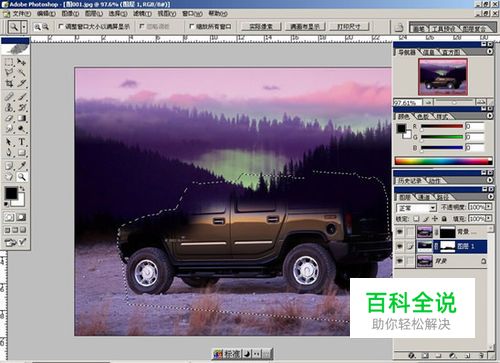Click create new layer icon in Layers panel
The height and width of the screenshot is (363, 500).
click(x=467, y=355)
